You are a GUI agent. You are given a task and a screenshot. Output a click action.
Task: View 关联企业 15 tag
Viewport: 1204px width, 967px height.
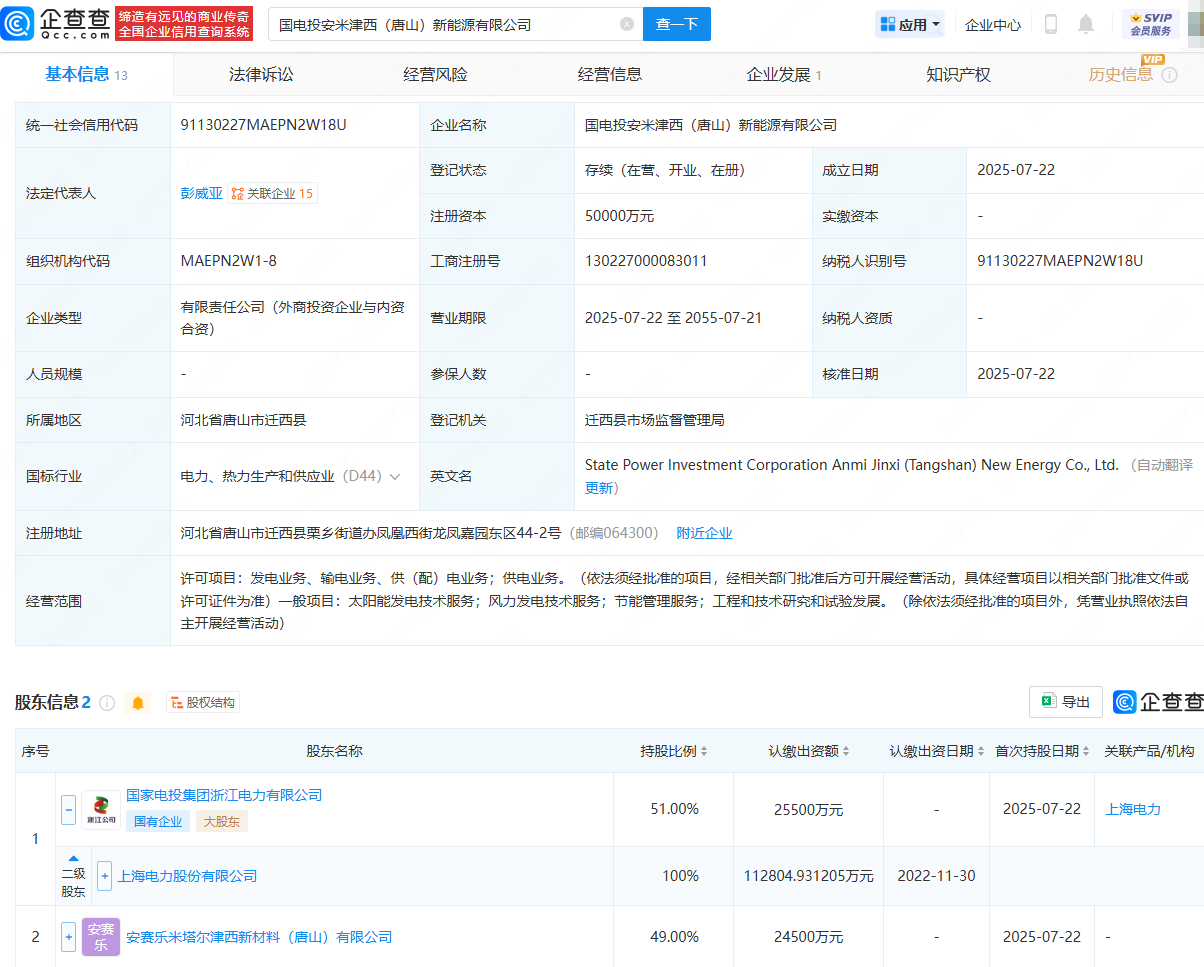[x=273, y=193]
